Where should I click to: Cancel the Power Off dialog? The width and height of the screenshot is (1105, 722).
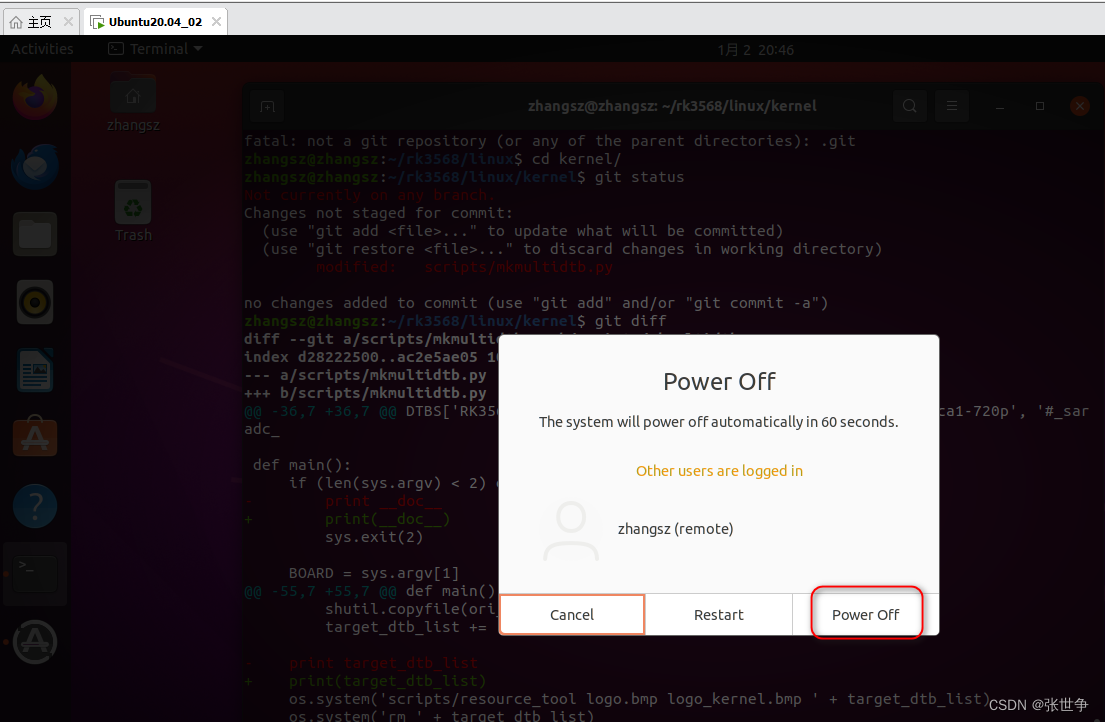[x=572, y=614]
